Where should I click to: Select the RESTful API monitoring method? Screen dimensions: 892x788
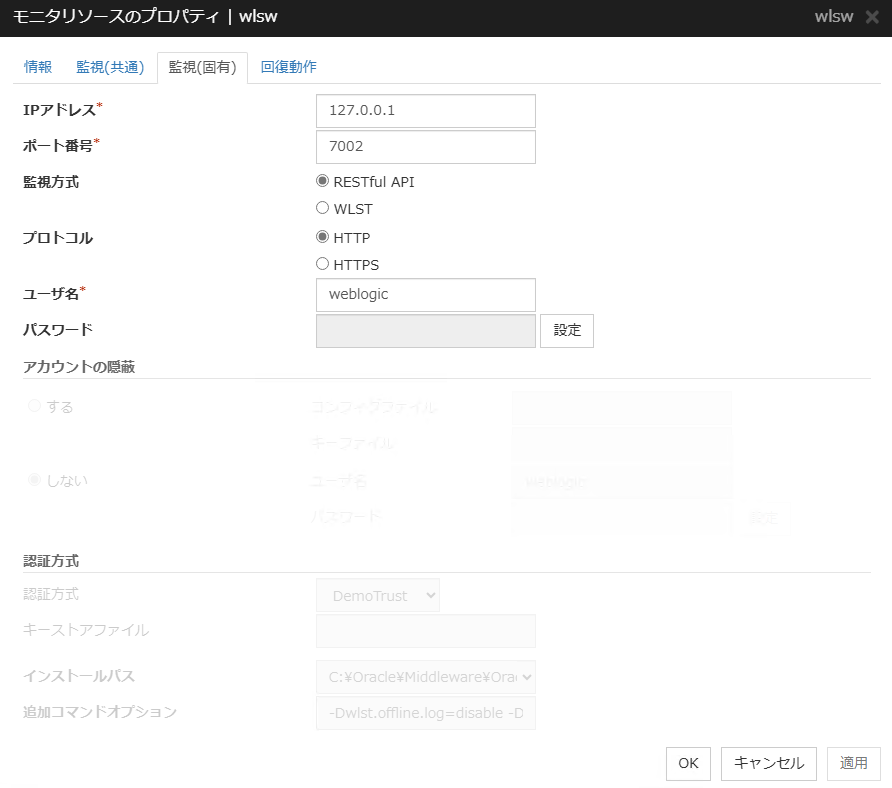[322, 182]
